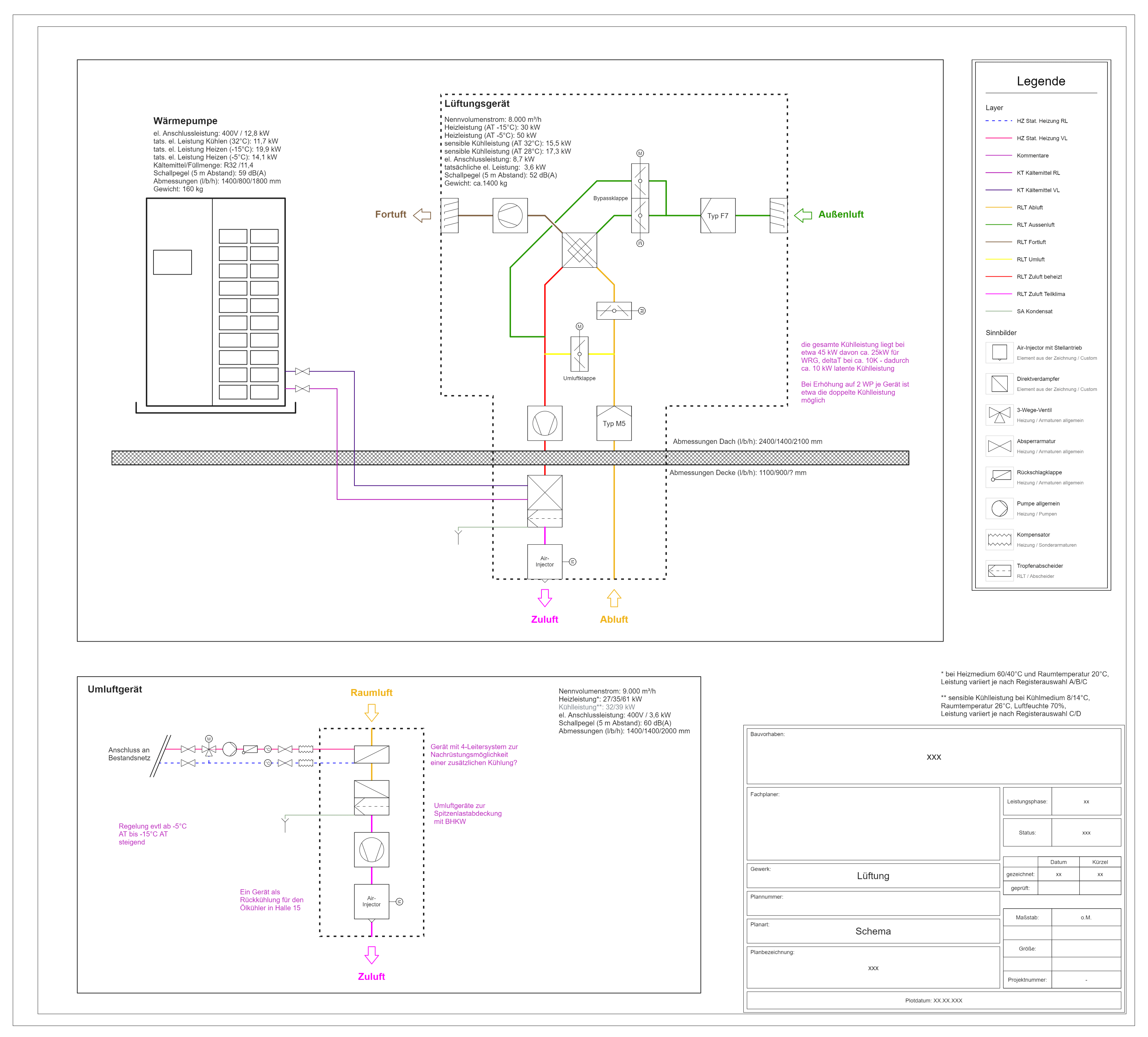This screenshot has height=1037, width=1148.
Task: Click the Typ F7 filter symbol
Action: (717, 216)
